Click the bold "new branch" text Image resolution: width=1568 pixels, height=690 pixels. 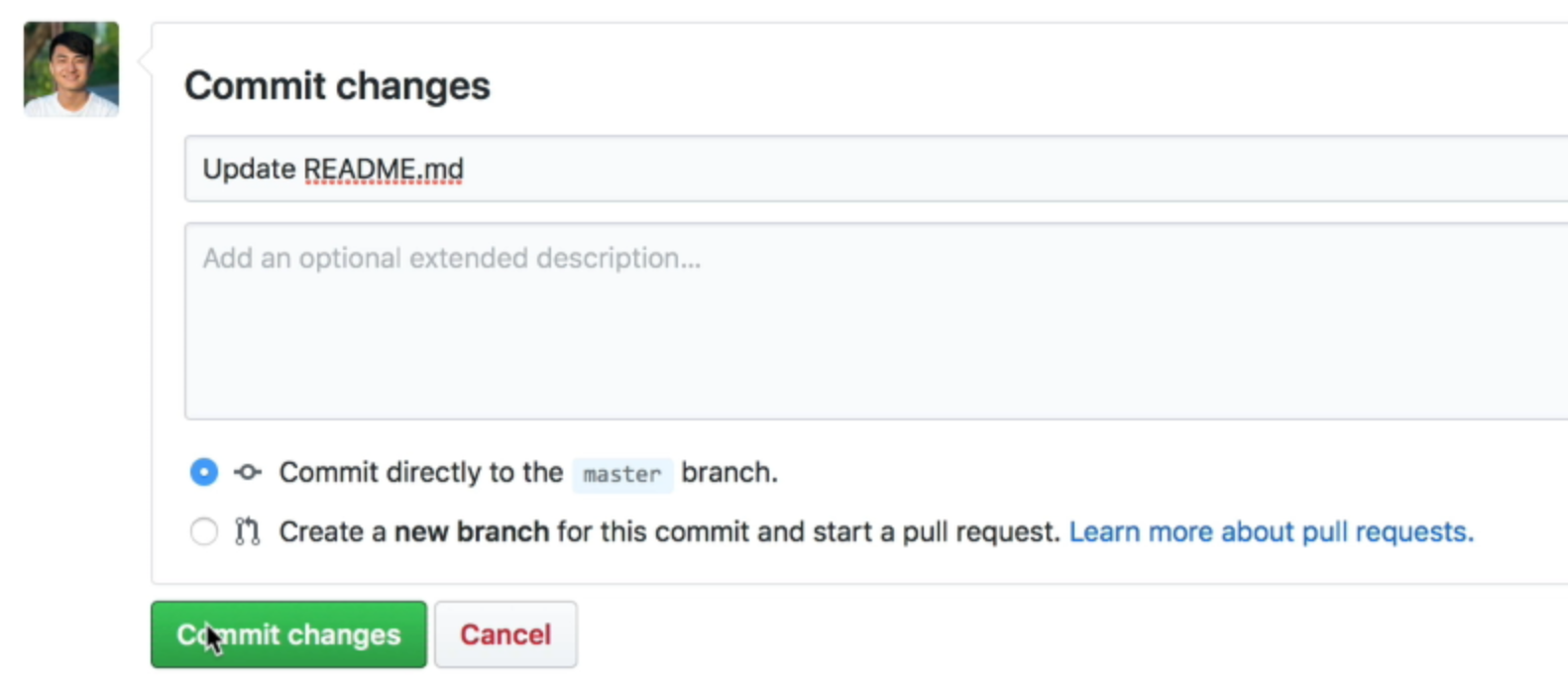pos(471,532)
